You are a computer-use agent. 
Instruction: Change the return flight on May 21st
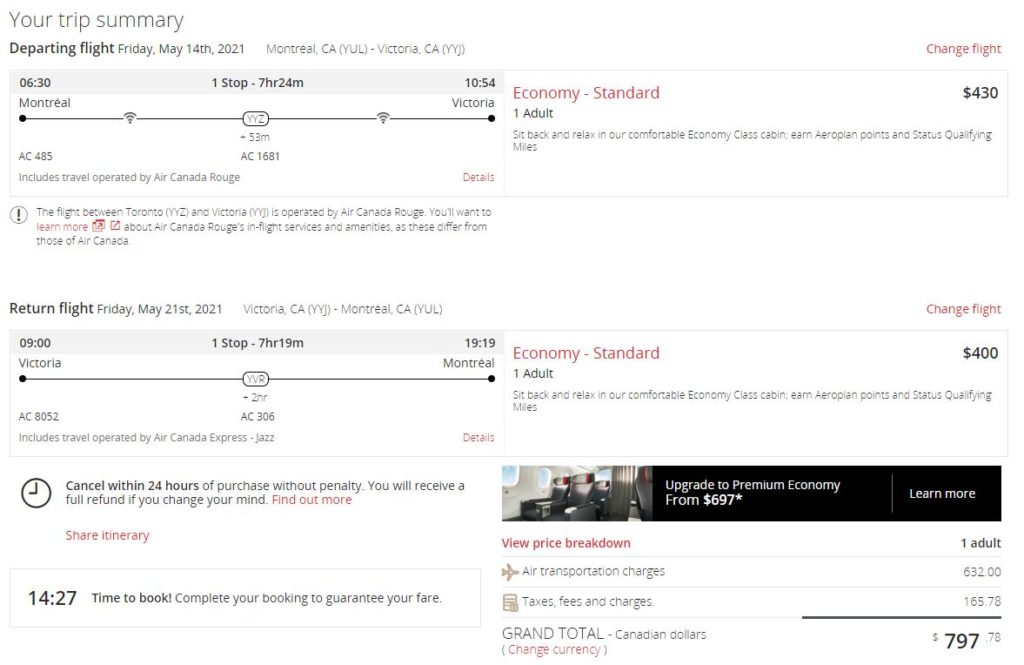pos(962,309)
